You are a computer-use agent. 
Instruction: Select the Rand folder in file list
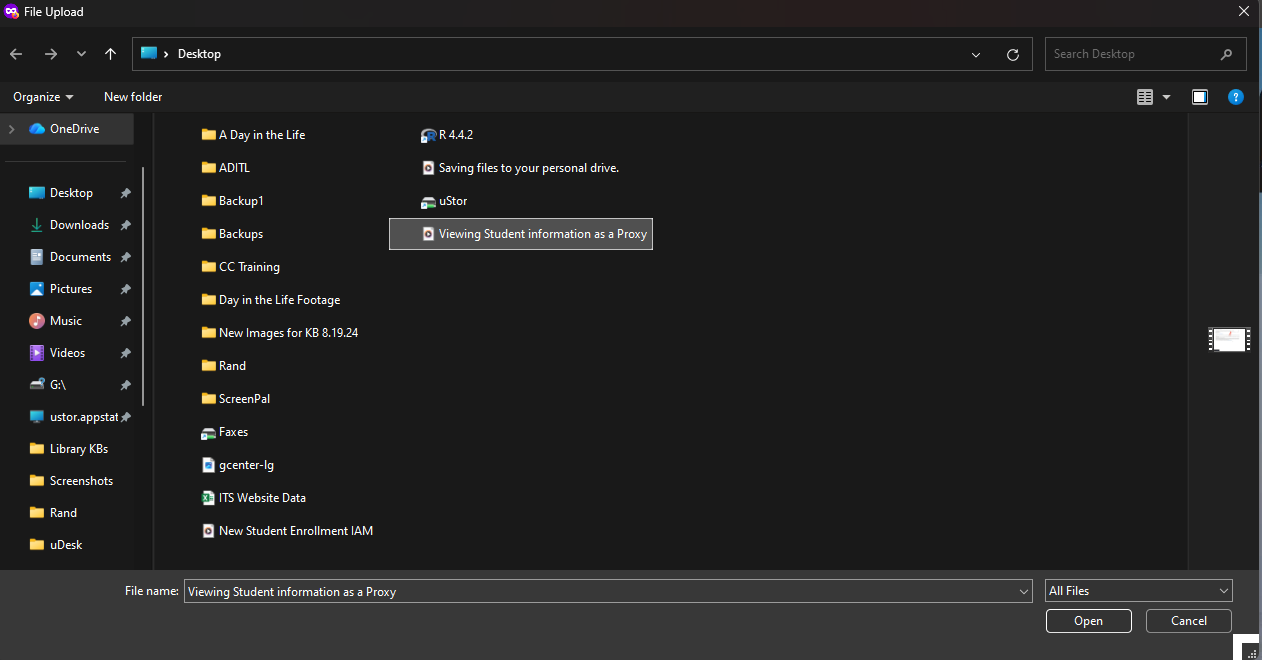pos(224,366)
